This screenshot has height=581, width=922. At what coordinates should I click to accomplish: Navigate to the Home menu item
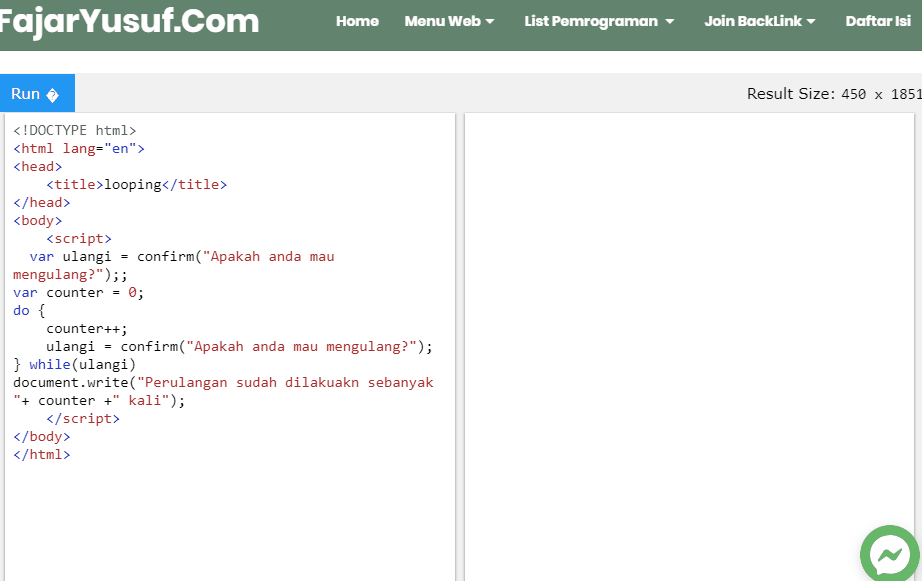(357, 20)
